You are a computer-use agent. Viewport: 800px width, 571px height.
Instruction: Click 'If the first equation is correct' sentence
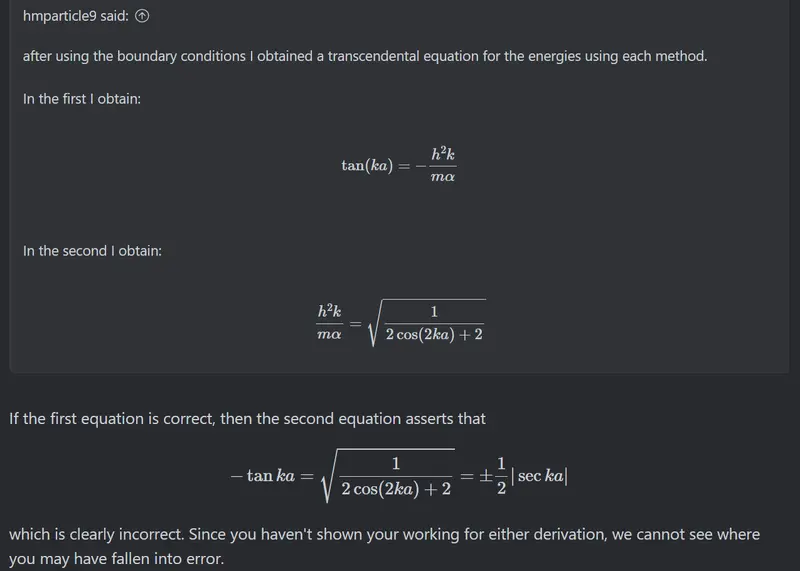click(247, 418)
